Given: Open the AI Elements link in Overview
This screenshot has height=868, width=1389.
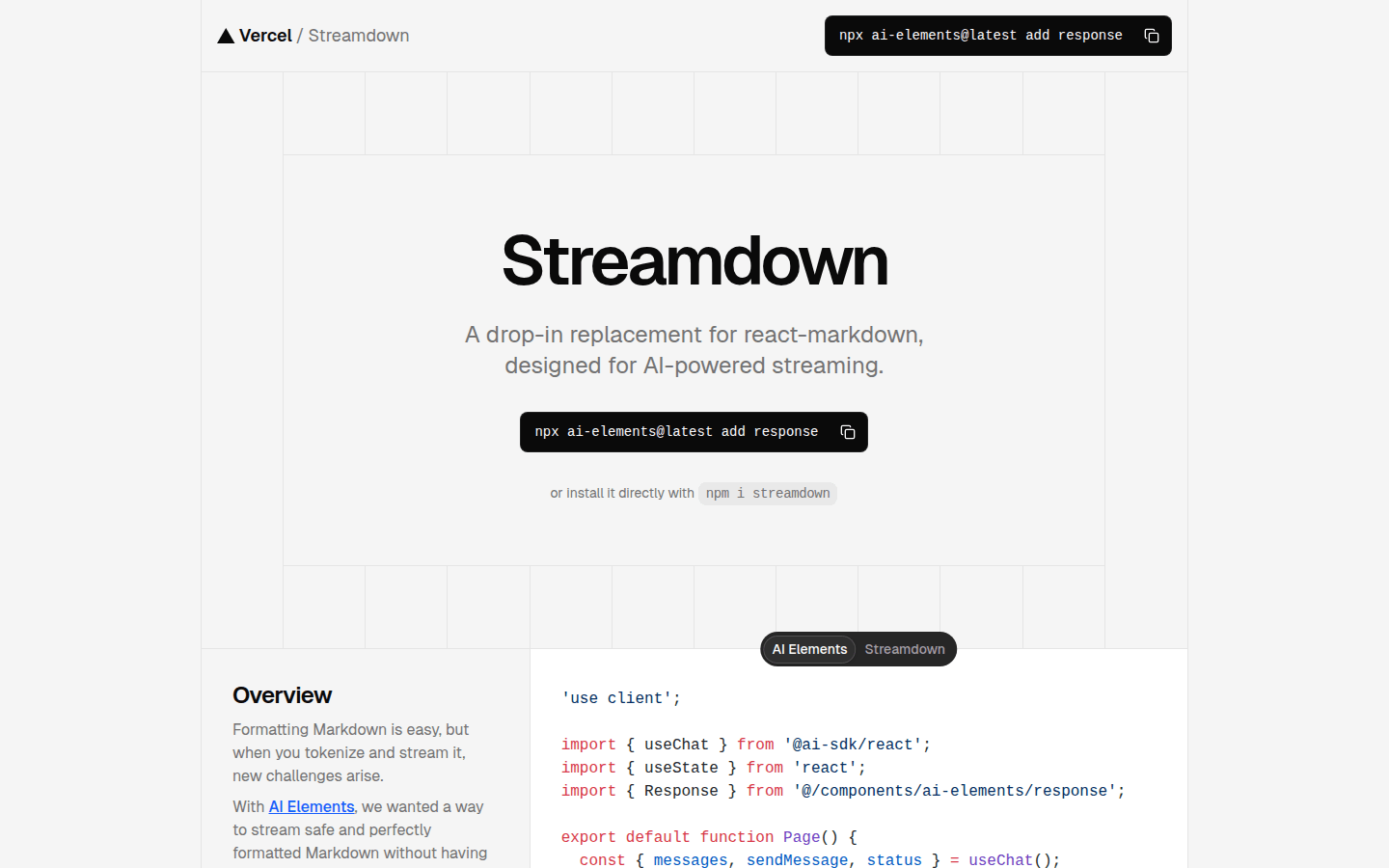Looking at the screenshot, I should coord(312,806).
